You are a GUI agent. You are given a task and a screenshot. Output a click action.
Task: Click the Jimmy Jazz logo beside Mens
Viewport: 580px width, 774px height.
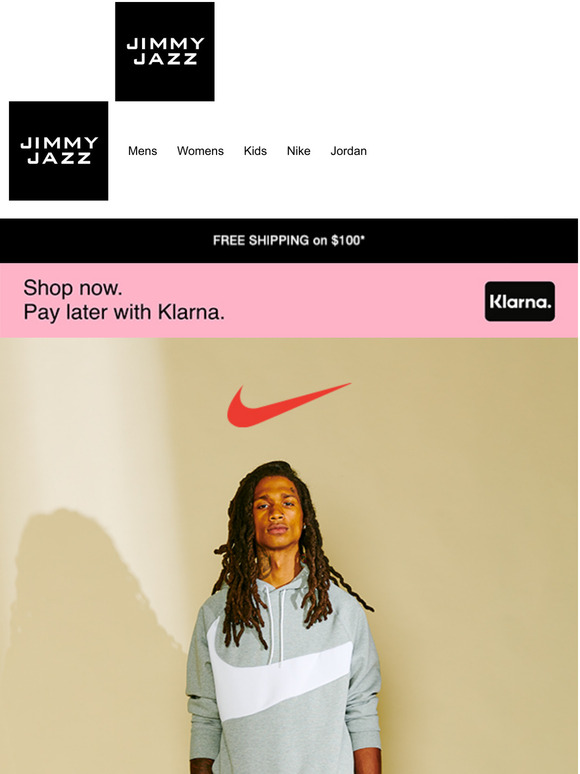(58, 151)
